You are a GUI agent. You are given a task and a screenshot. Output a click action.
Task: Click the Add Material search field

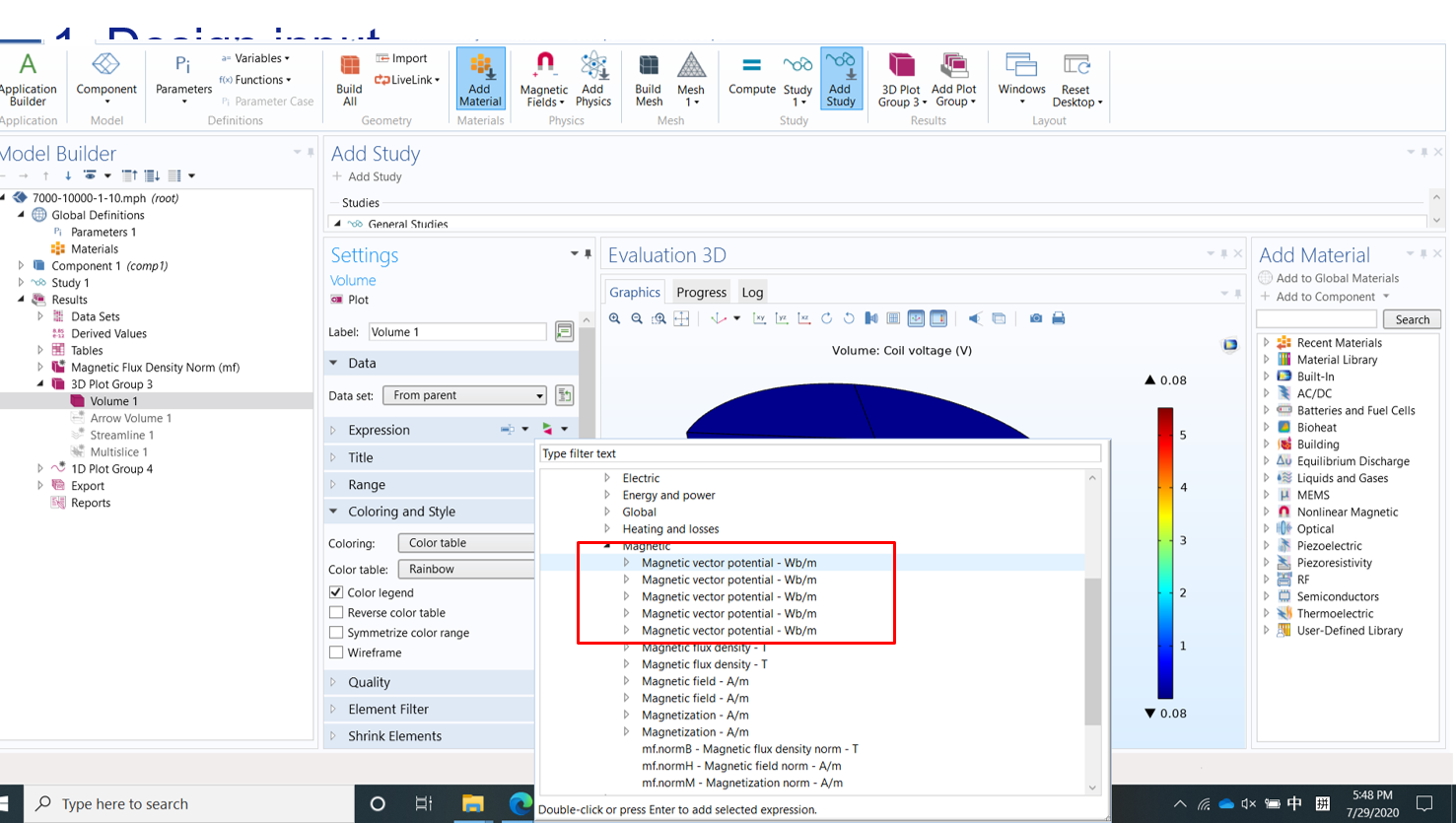pyautogui.click(x=1317, y=319)
